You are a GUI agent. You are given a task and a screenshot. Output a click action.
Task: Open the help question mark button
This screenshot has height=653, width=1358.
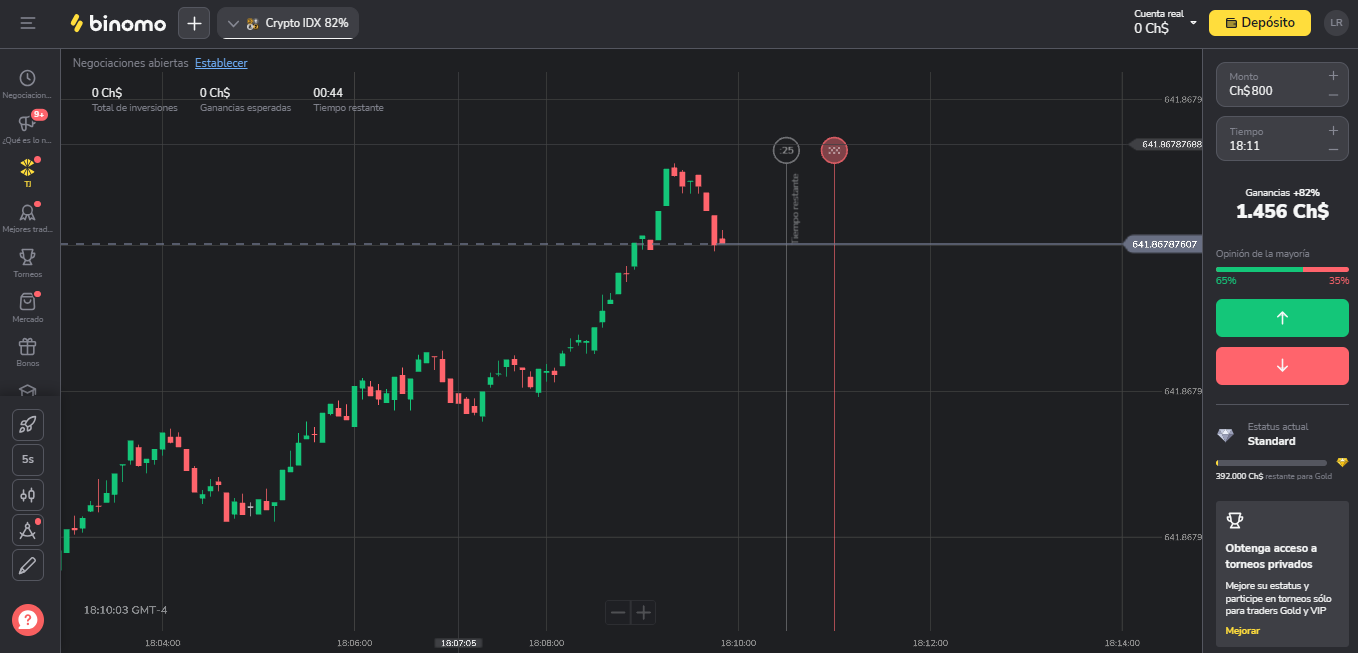(28, 620)
